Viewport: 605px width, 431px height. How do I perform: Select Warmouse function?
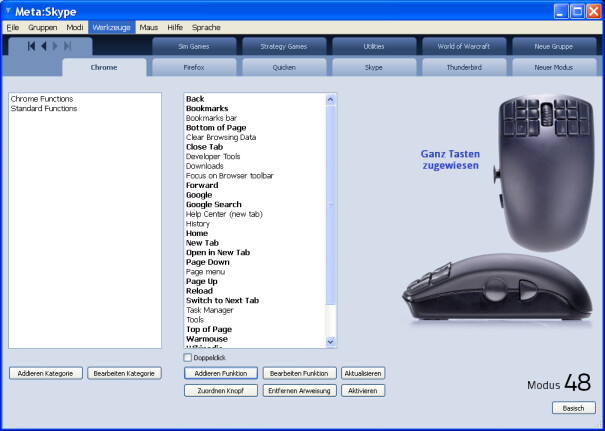(206, 339)
